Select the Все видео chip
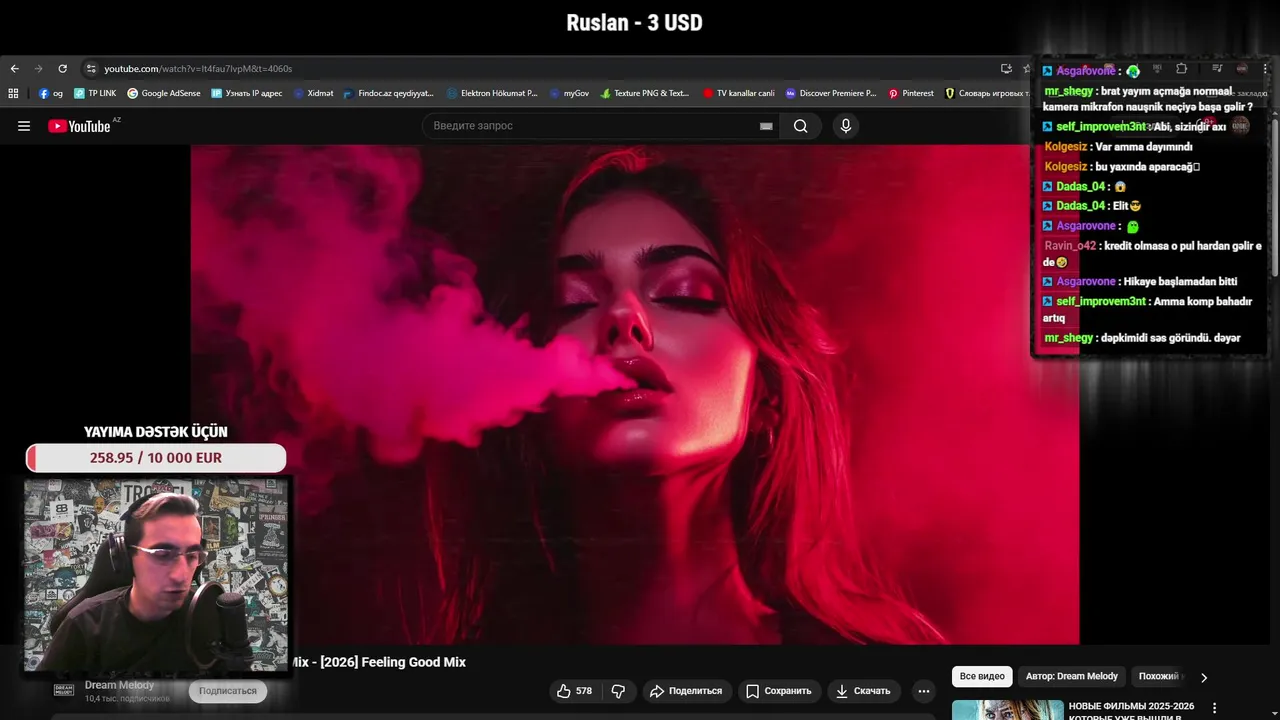 tap(982, 676)
